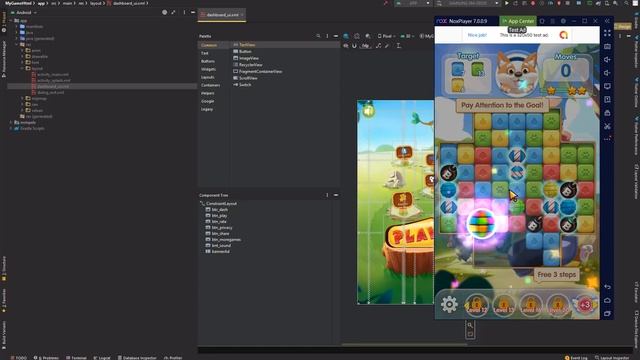Select Common category in Palette
This screenshot has height=360, width=640.
(x=209, y=45)
